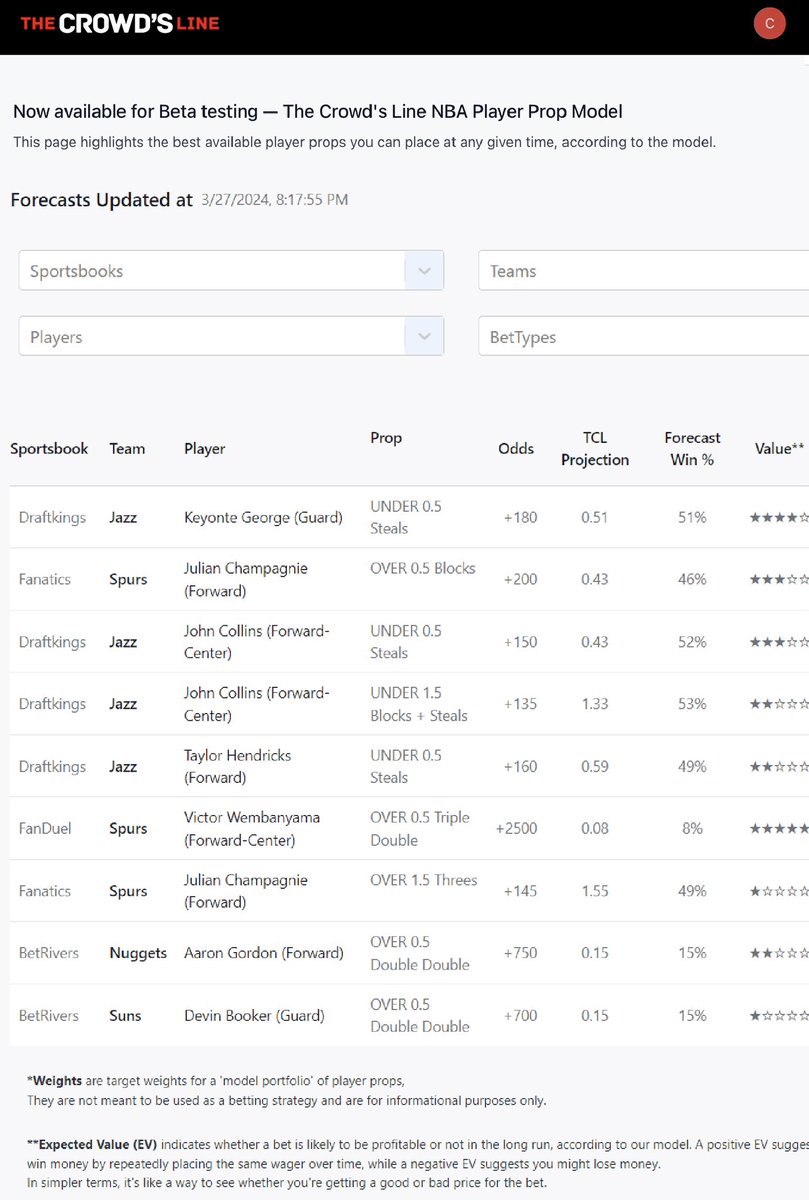This screenshot has width=809, height=1200.
Task: Click the Forecast Win % column header
Action: pyautogui.click(x=692, y=449)
